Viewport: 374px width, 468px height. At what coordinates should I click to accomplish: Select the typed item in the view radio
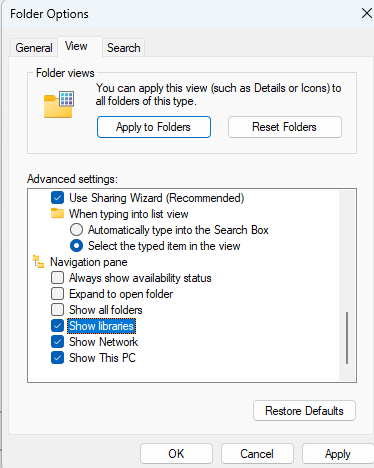click(x=76, y=246)
